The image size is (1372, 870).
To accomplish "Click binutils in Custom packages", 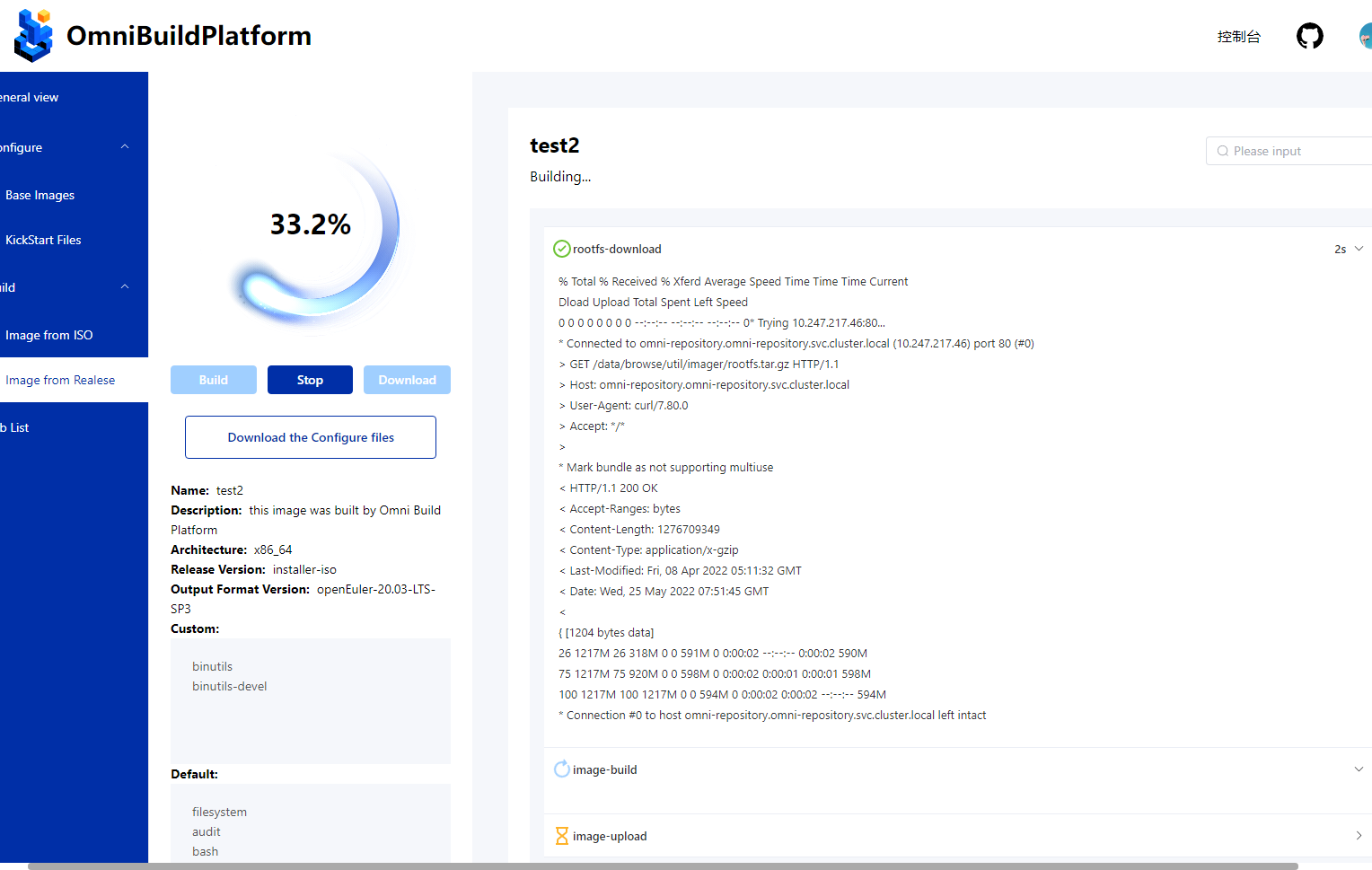I will pos(212,666).
